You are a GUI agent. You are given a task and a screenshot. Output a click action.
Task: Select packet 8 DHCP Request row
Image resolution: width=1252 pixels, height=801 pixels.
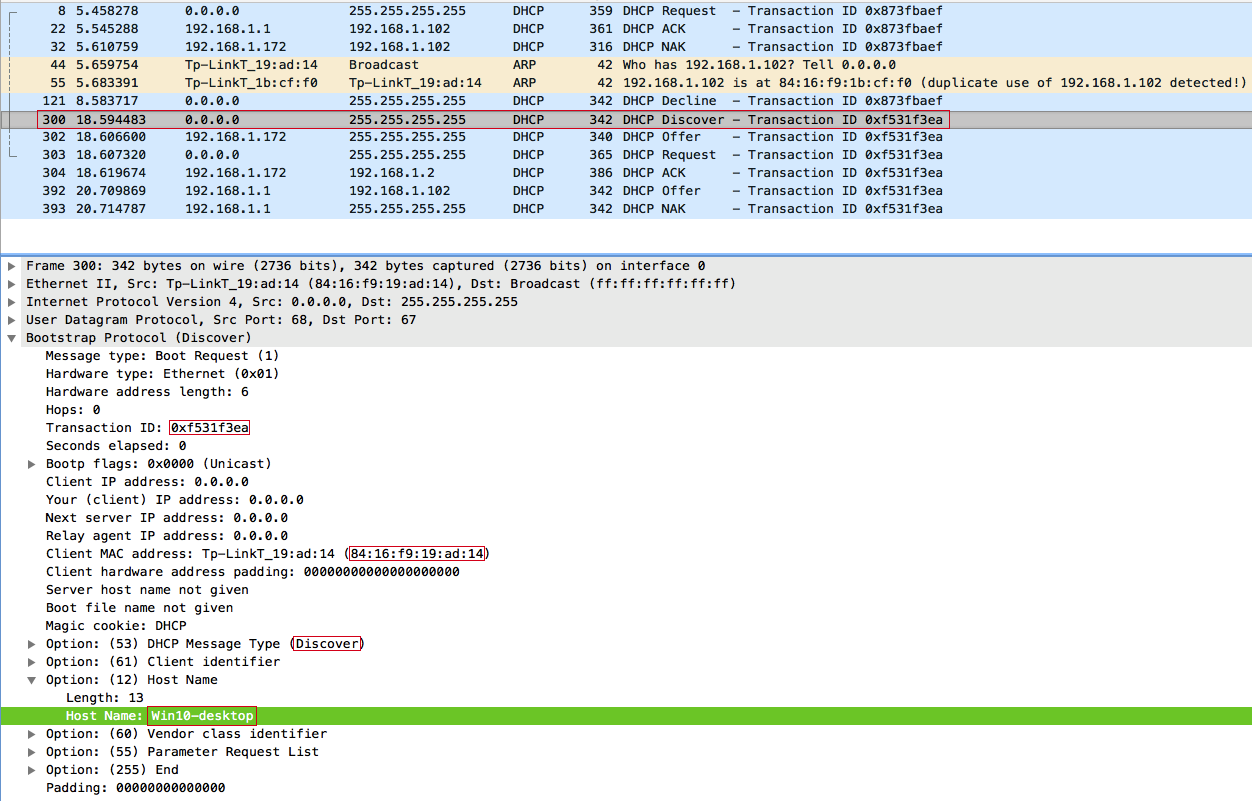(626, 11)
